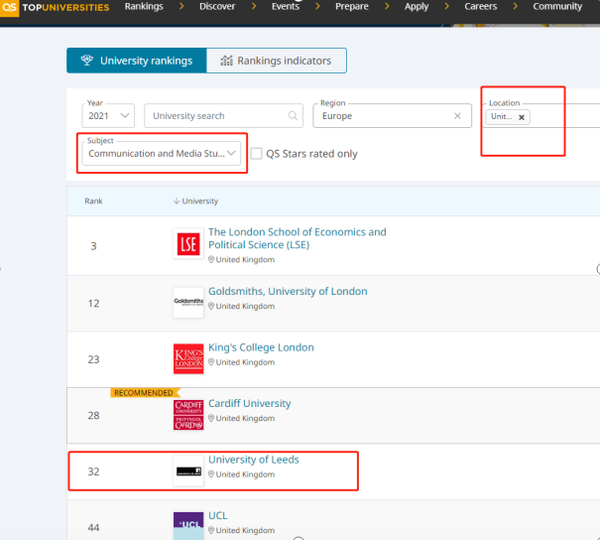Expand chevron next to Events
Image resolution: width=600 pixels, height=540 pixels.
317,7
